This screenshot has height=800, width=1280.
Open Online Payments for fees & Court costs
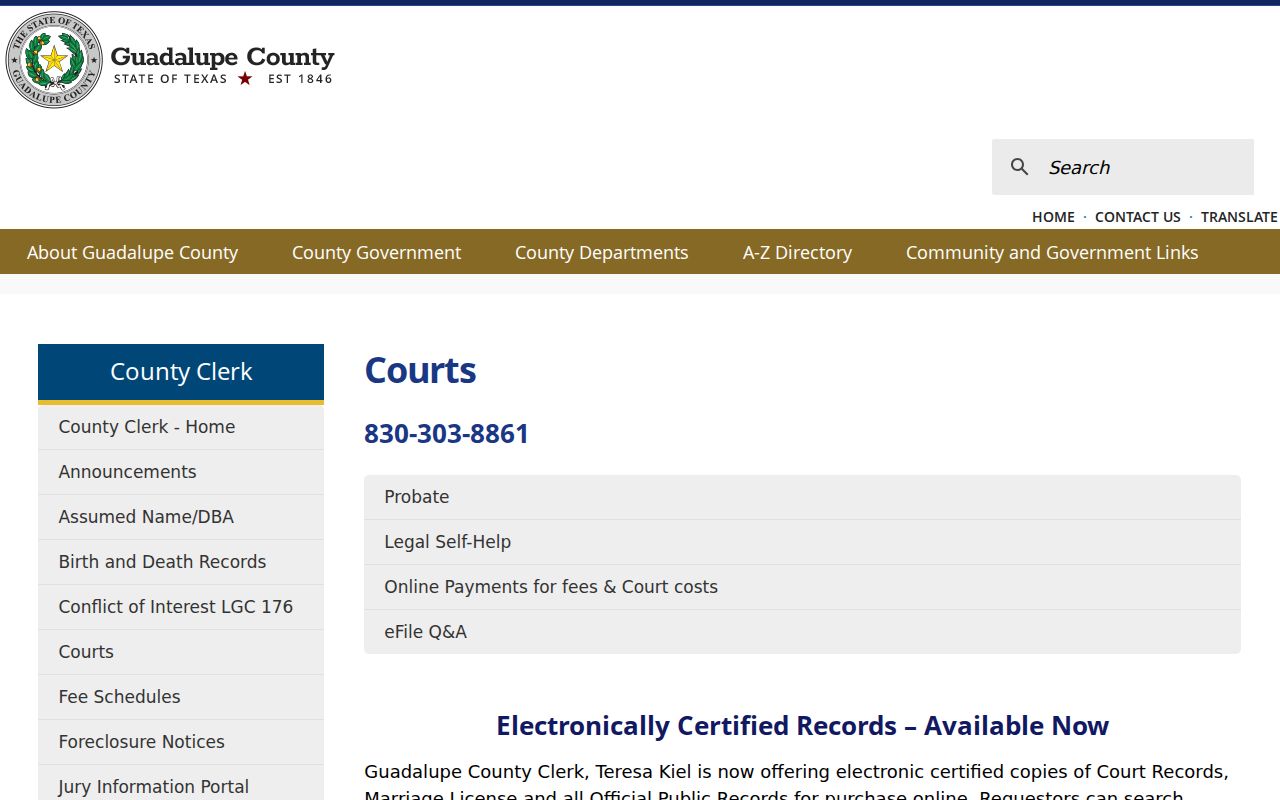click(802, 587)
